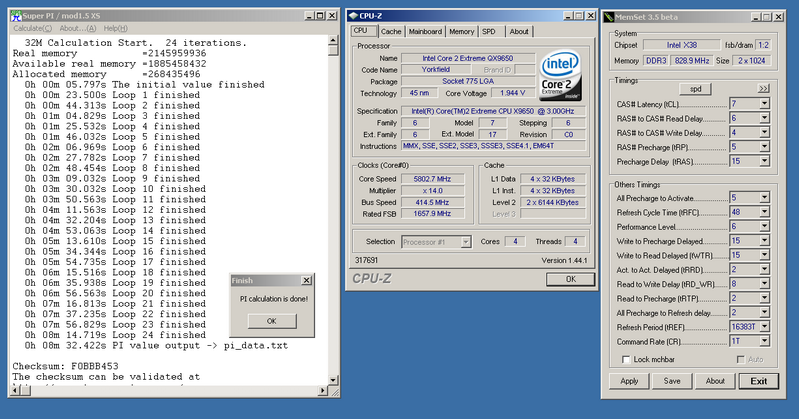Image resolution: width=799 pixels, height=419 pixels.
Task: Switch to the About tab in CPU-Z
Action: [x=519, y=32]
